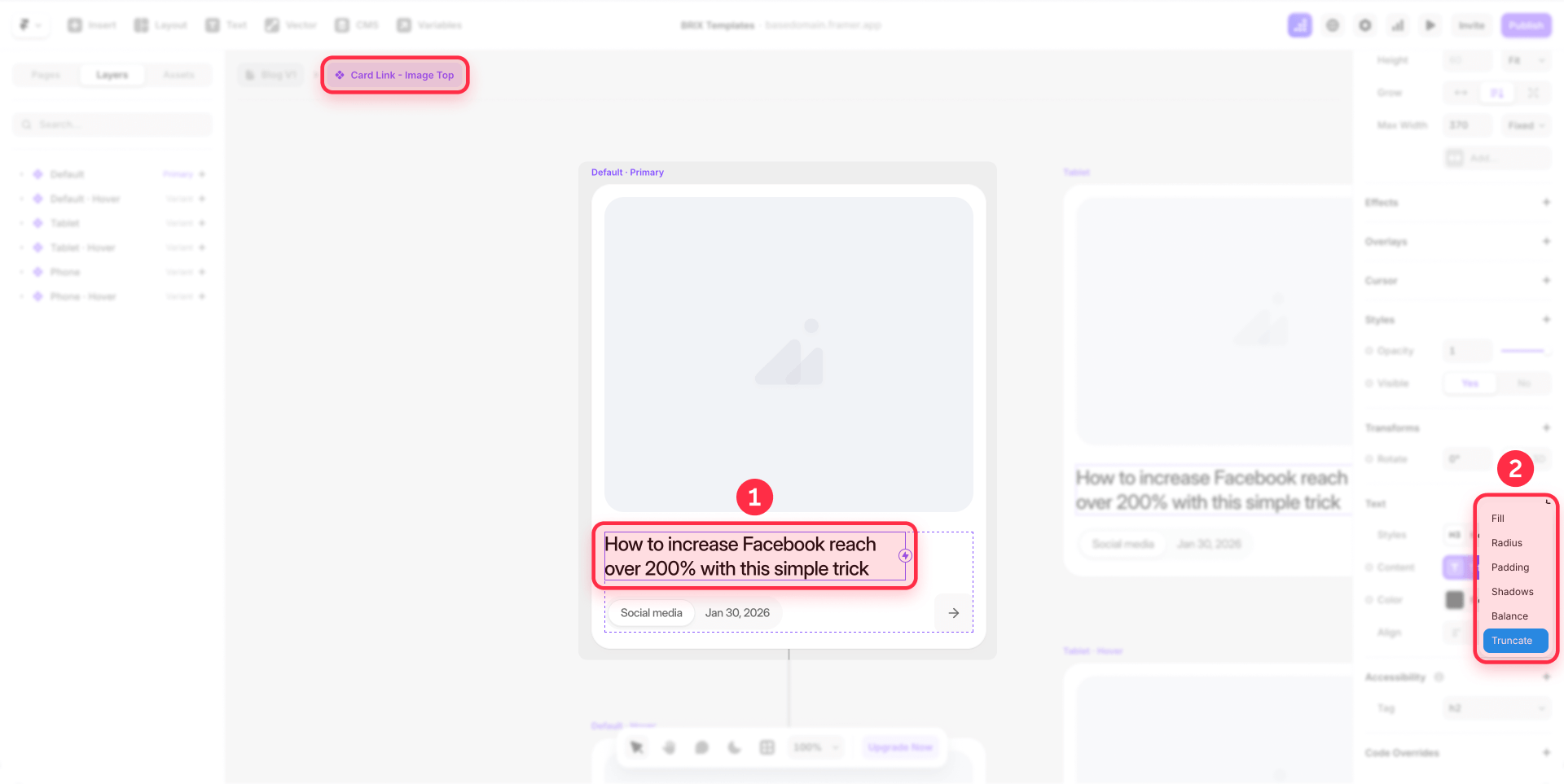Screen dimensions: 1564x784
Task: Click the site analytics icon
Action: [1398, 25]
